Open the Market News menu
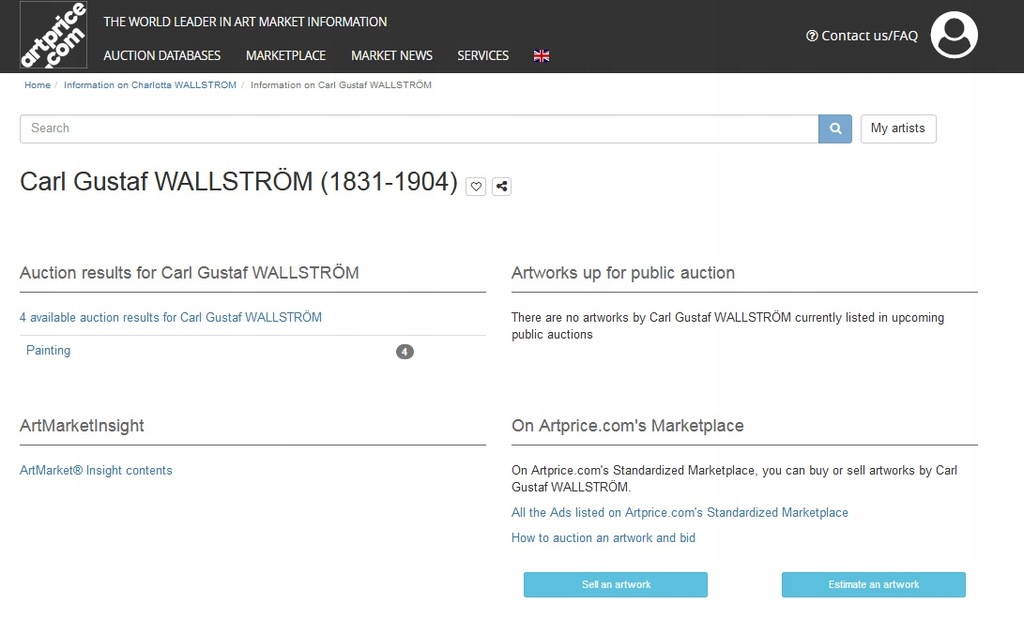Viewport: 1024px width, 619px height. [x=392, y=56]
